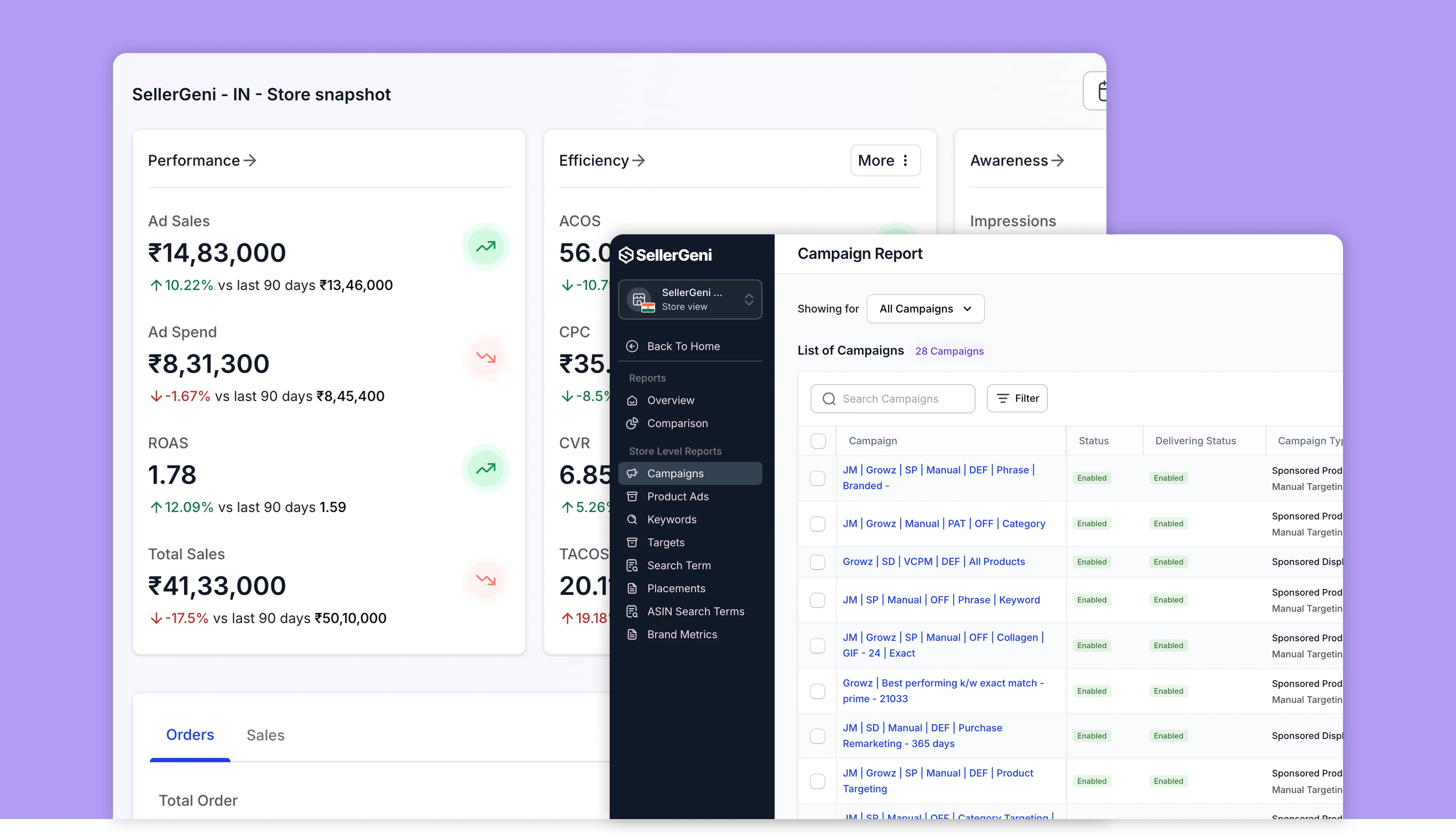Open the More menu in Efficiency card
The height and width of the screenshot is (838, 1456).
pyautogui.click(x=886, y=160)
